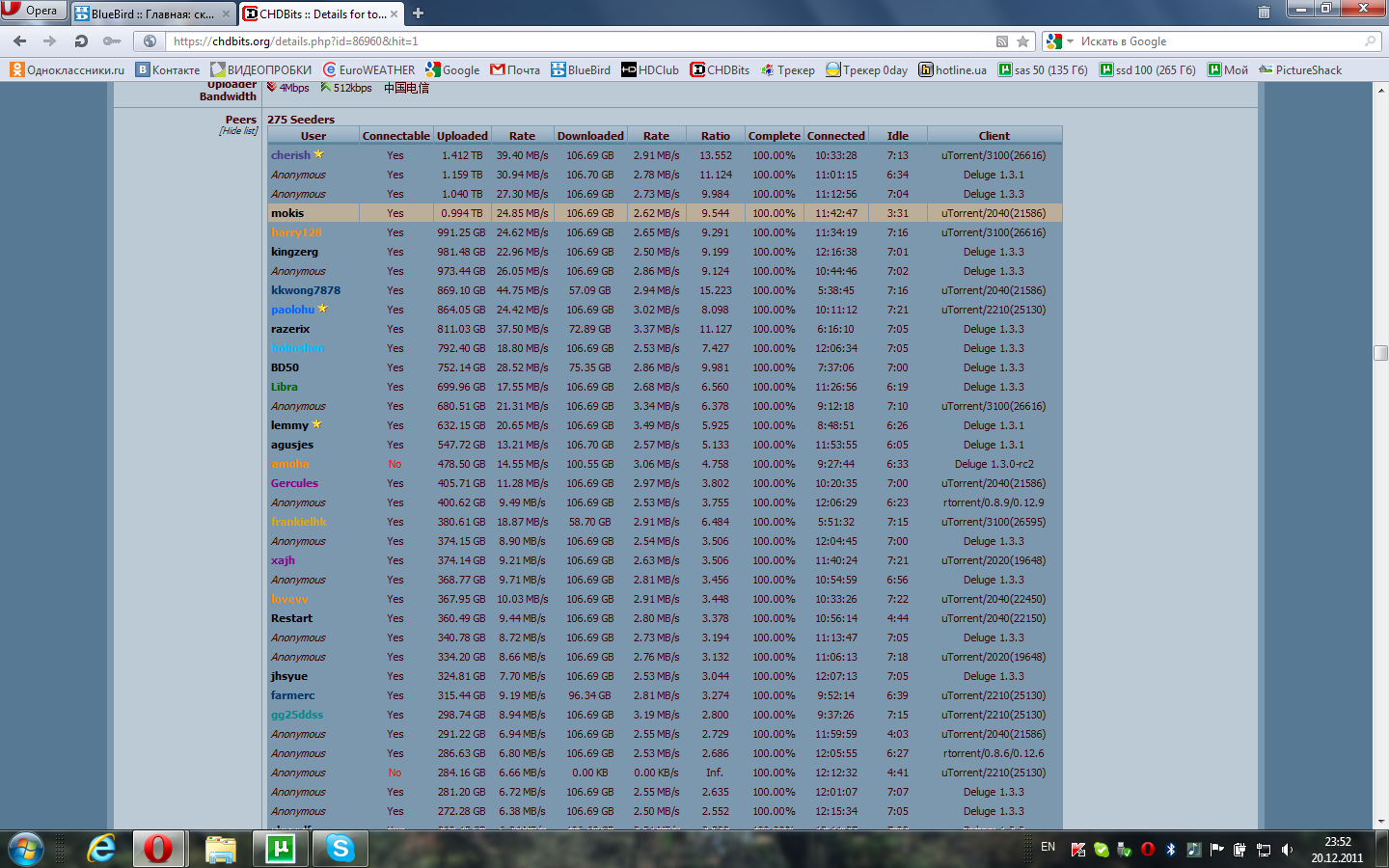Open Skype from the taskbar
The image size is (1389, 868).
340,849
